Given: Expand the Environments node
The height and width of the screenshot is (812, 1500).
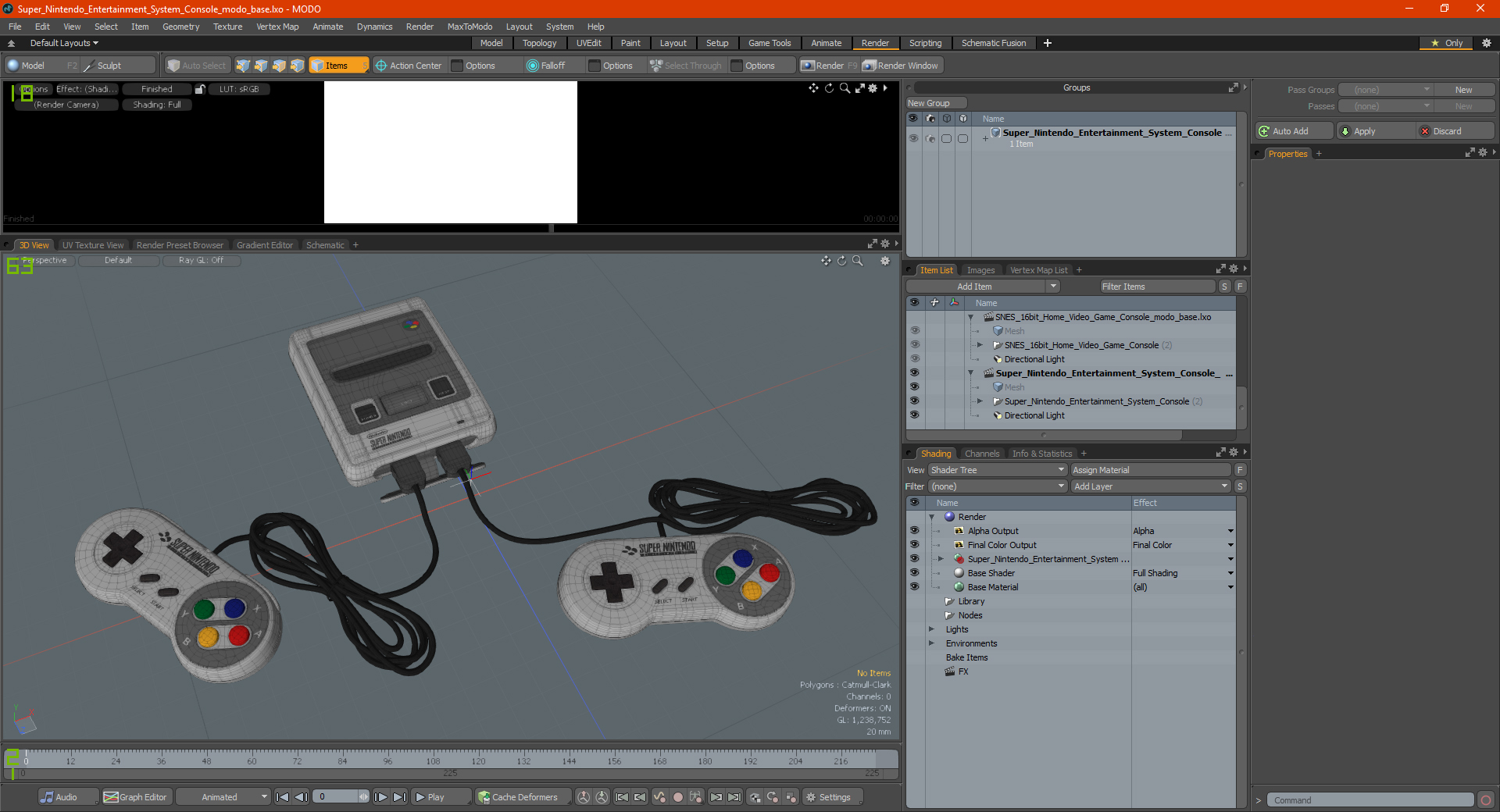Looking at the screenshot, I should 931,643.
